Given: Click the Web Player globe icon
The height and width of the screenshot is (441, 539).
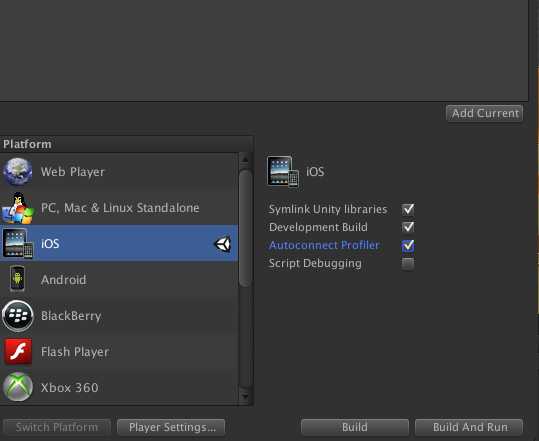Looking at the screenshot, I should [18, 172].
